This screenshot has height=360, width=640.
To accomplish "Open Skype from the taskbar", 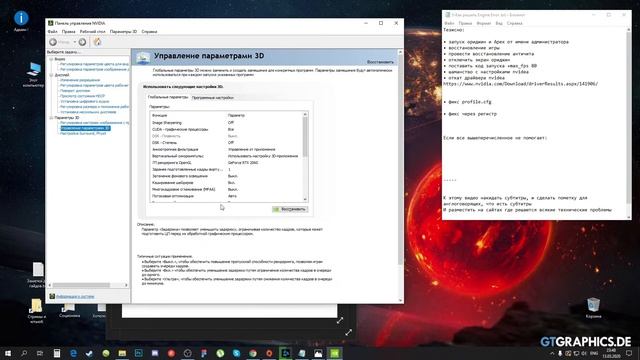I will pos(236,353).
